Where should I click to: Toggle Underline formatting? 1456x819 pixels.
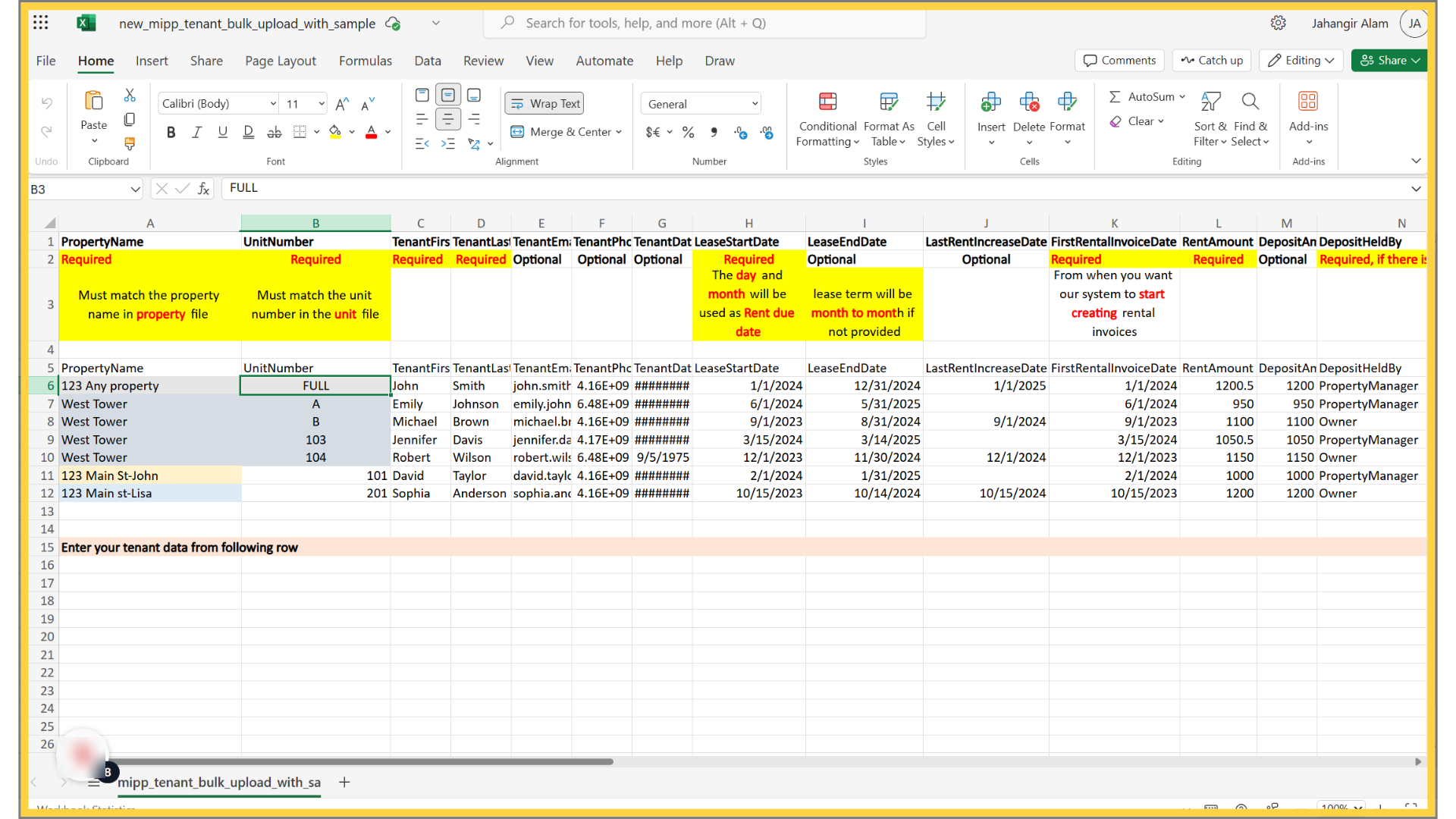point(223,132)
